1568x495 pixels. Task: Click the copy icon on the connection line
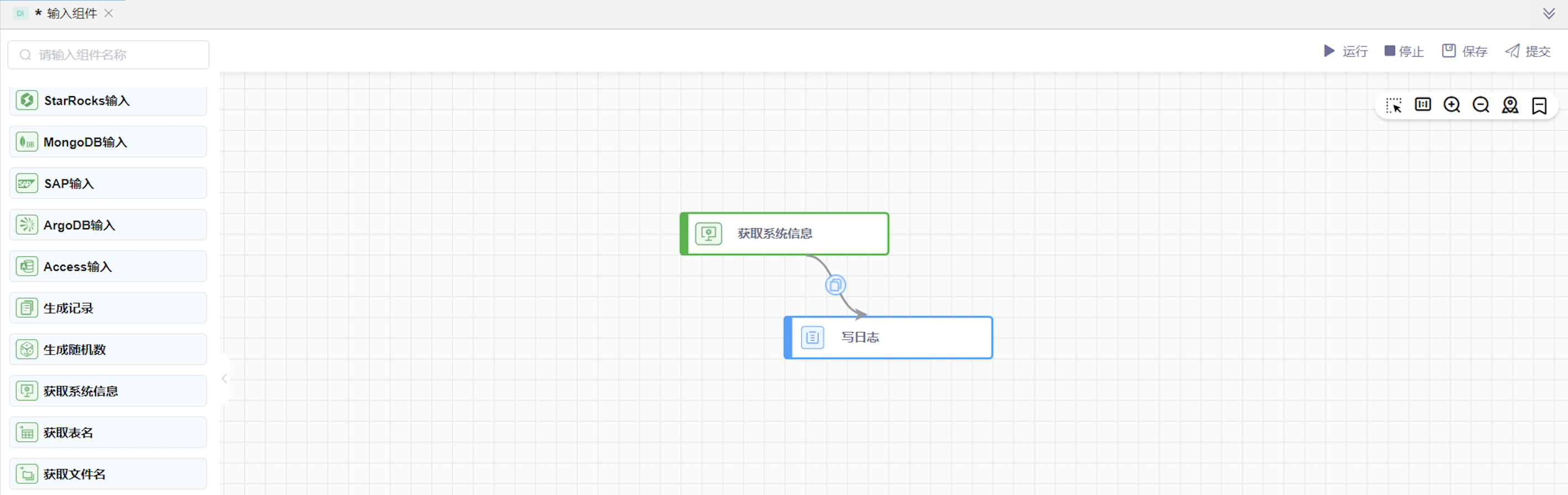(835, 285)
